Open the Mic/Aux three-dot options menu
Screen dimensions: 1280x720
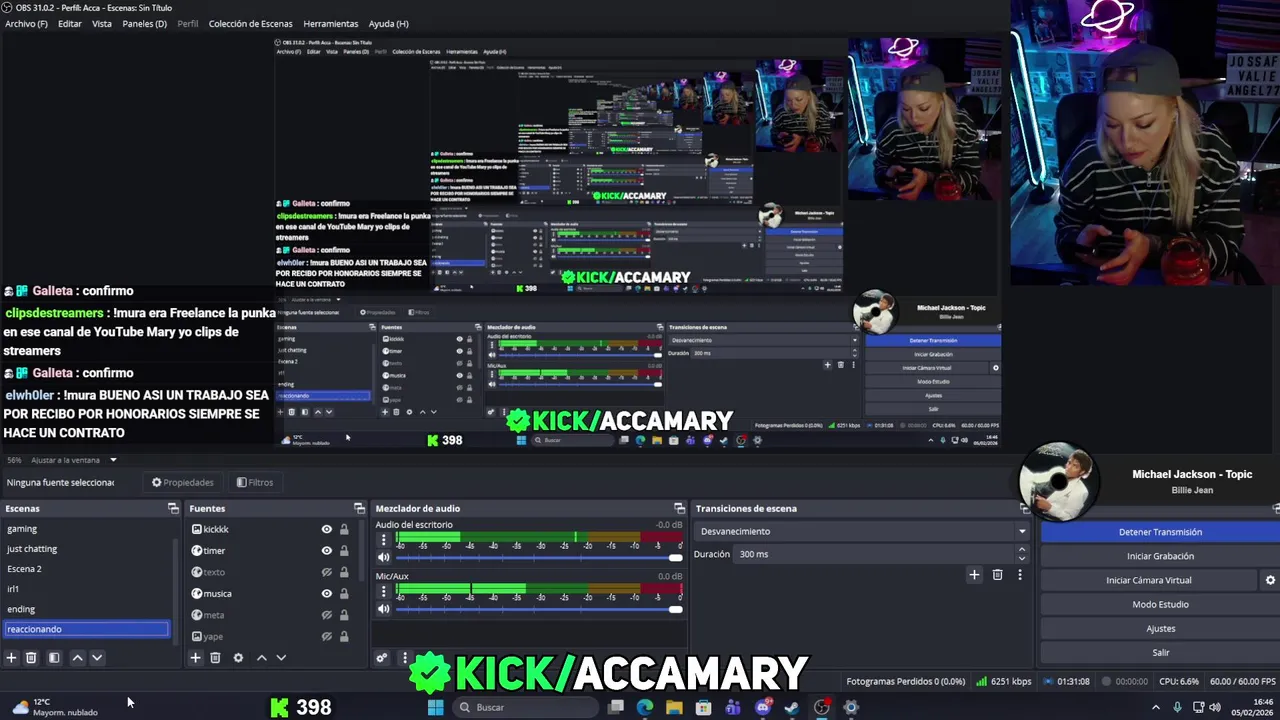[383, 591]
